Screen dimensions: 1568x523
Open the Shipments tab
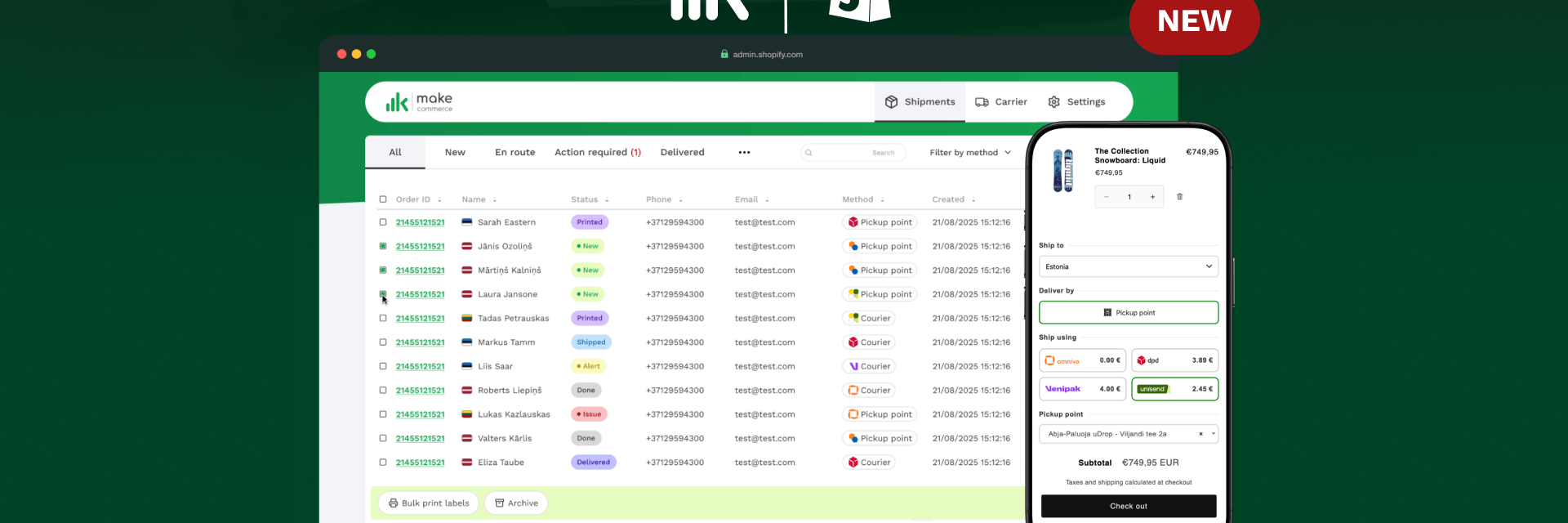coord(920,102)
